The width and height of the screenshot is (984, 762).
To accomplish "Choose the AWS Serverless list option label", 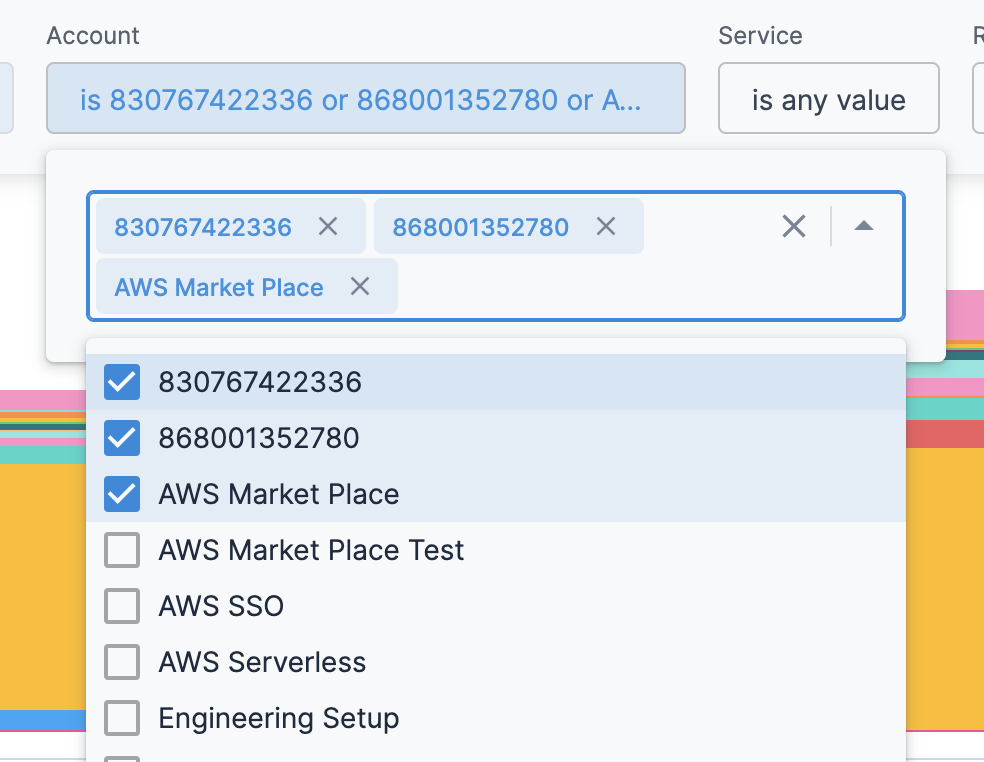I will [262, 662].
